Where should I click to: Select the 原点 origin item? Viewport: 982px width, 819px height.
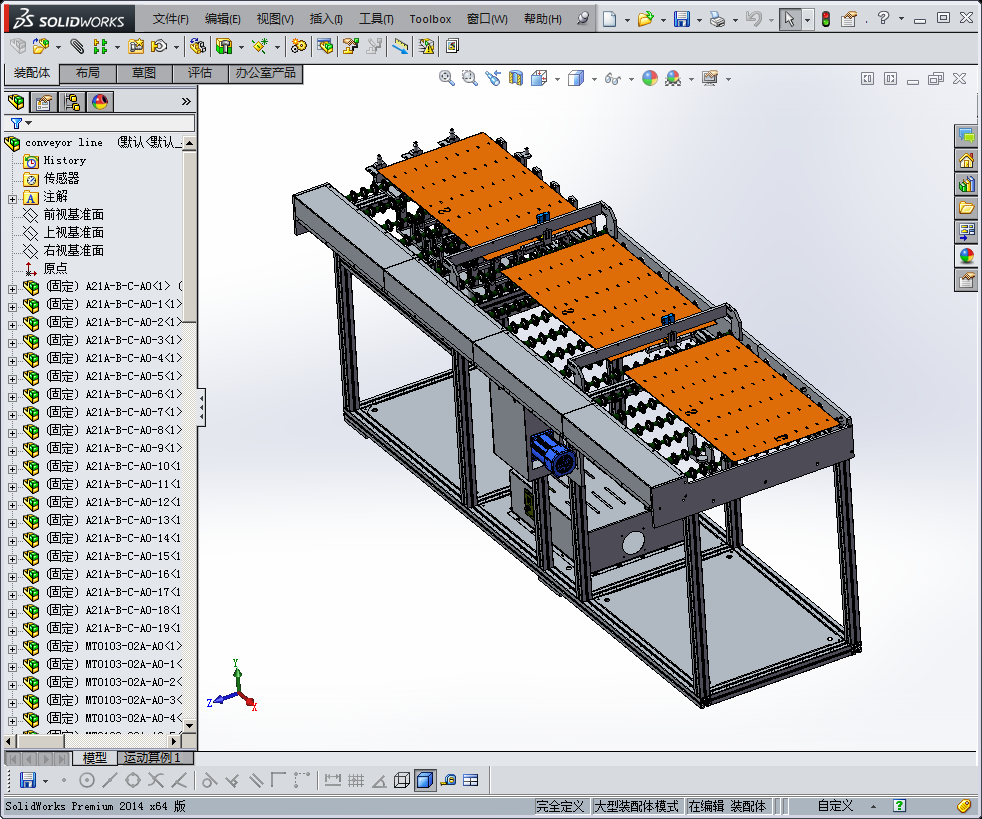point(55,269)
